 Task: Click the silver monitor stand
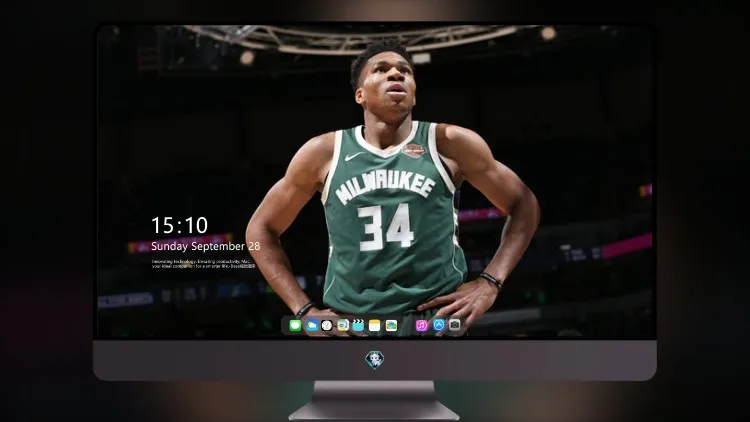(374, 401)
